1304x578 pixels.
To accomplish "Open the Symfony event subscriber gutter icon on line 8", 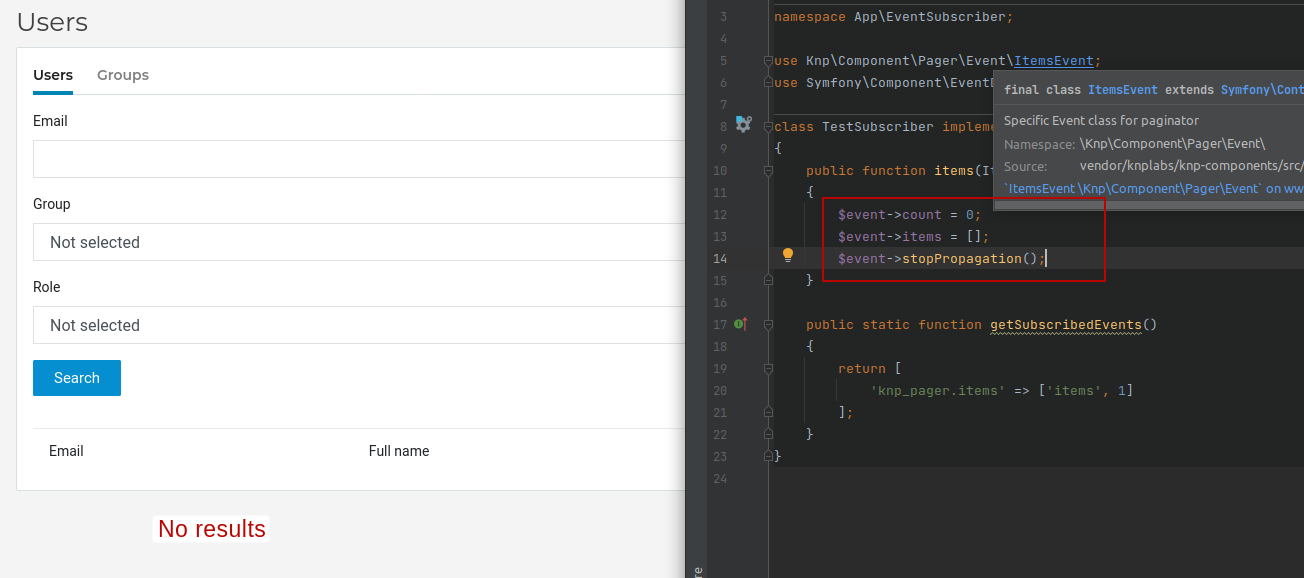I will (743, 124).
